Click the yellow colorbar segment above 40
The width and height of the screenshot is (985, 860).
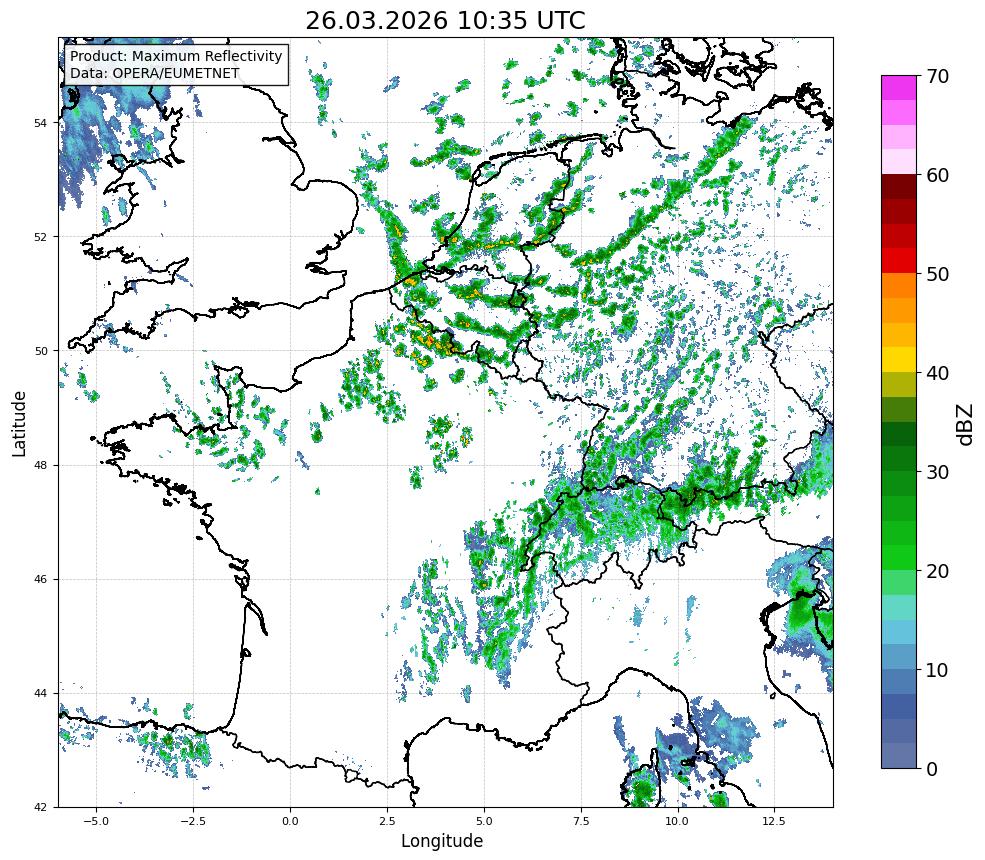click(899, 359)
